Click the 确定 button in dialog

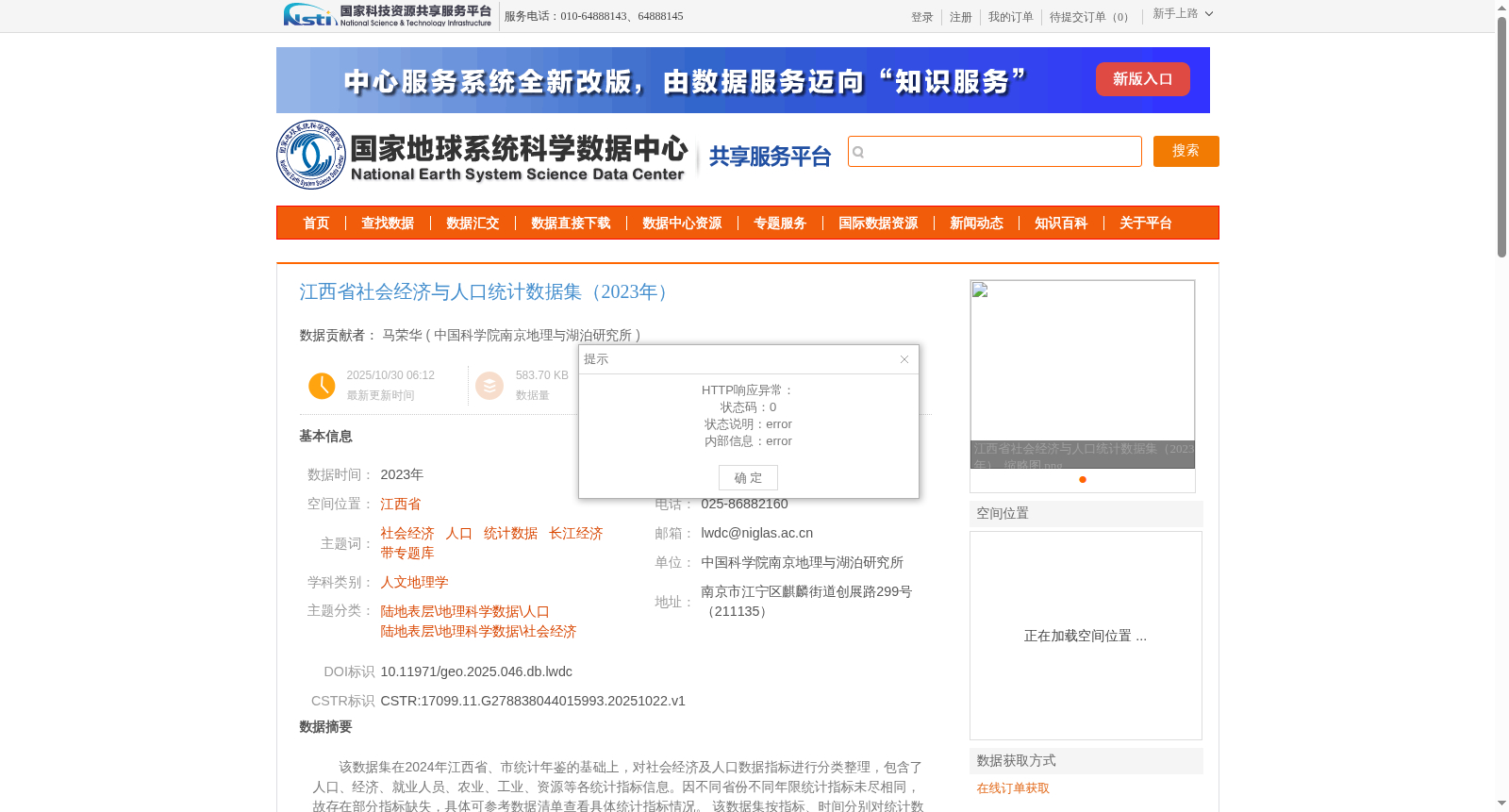[748, 478]
